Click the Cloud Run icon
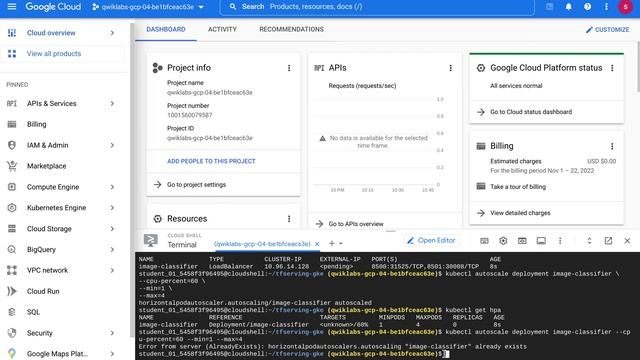Screen dimensions: 640x360 click(x=12, y=291)
